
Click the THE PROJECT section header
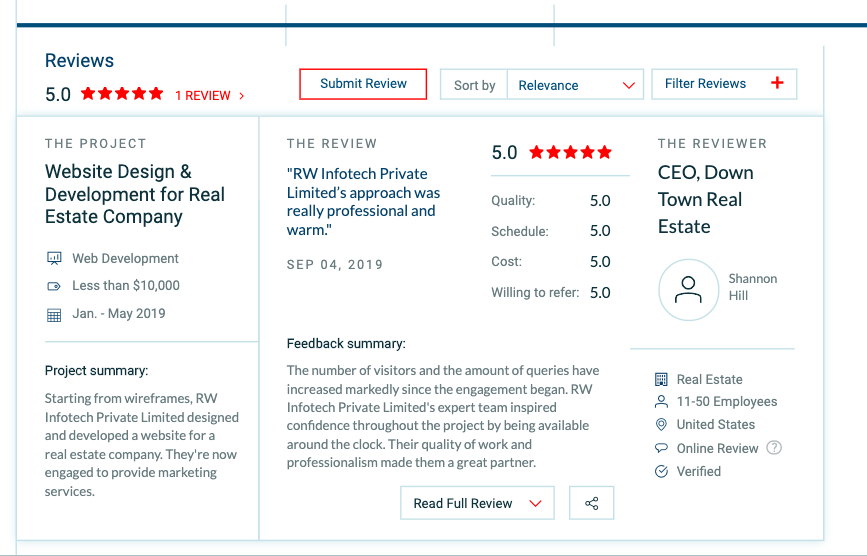point(96,144)
